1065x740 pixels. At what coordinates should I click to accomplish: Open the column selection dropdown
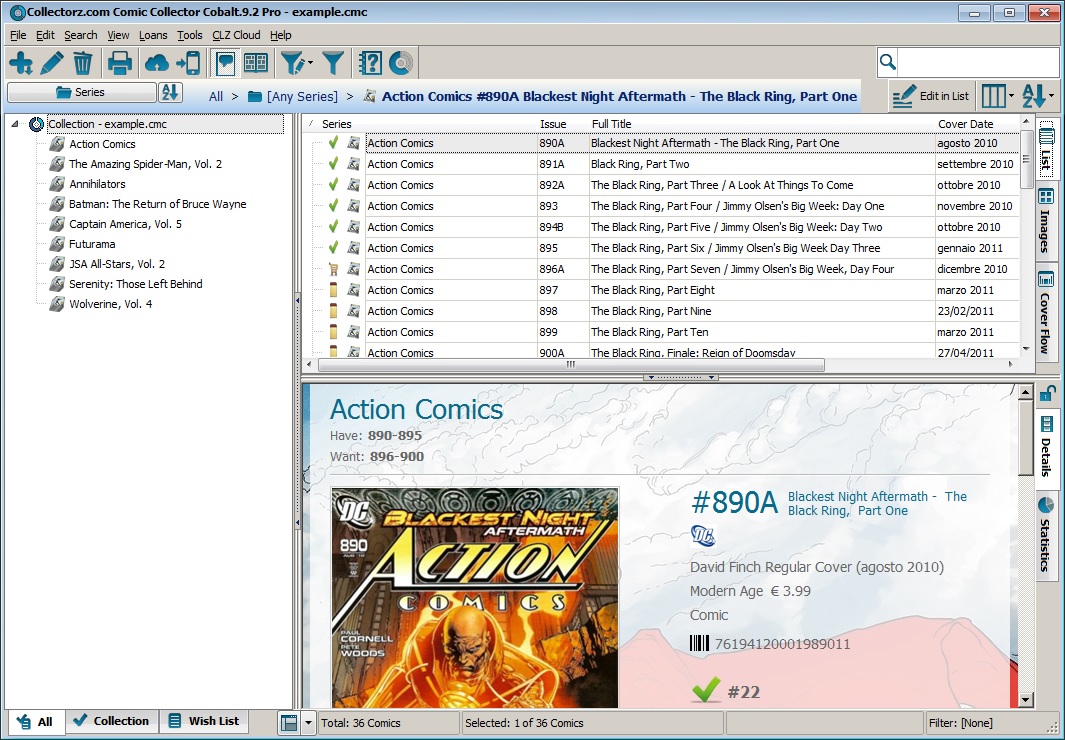997,96
